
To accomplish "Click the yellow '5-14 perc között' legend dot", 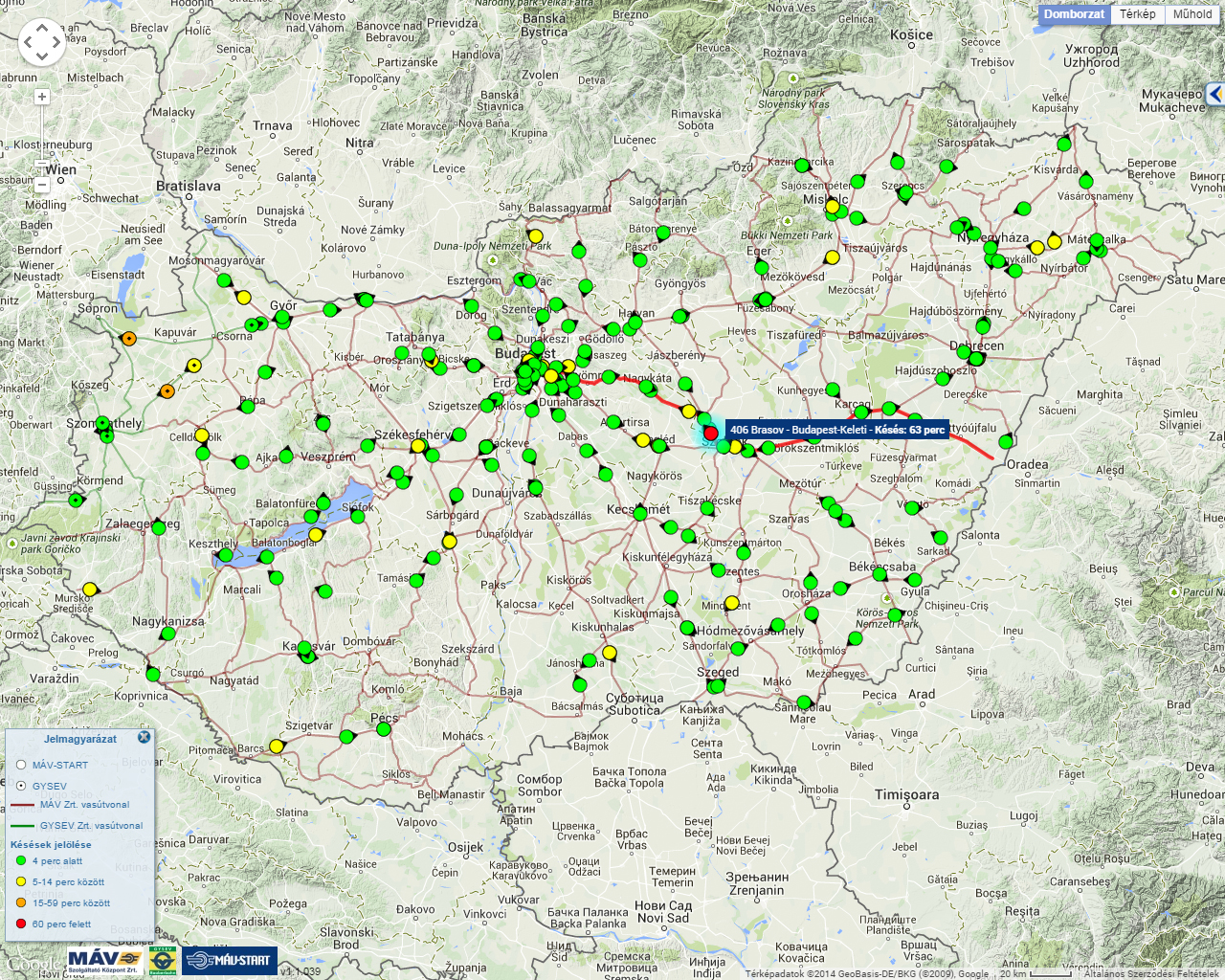I will 21,881.
